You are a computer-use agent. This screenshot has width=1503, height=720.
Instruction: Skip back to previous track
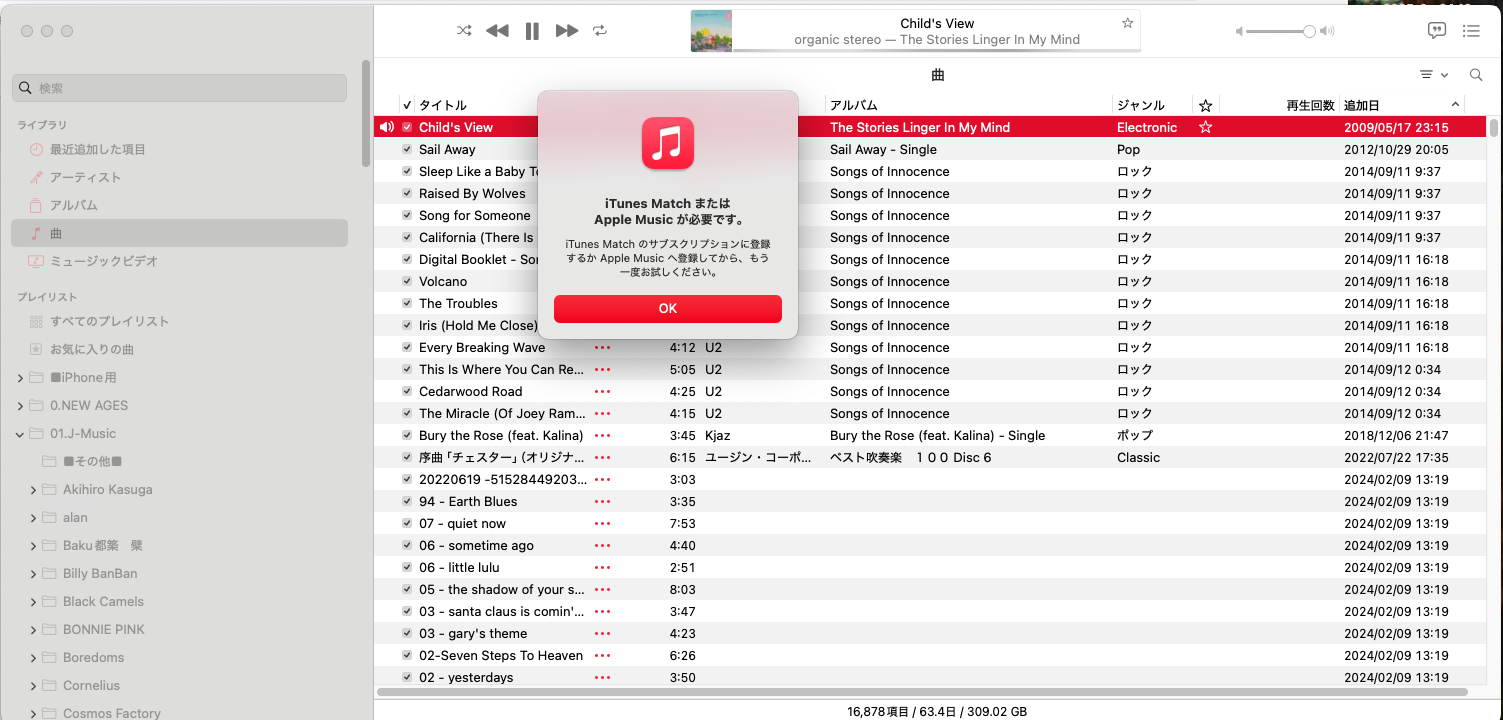tap(497, 31)
